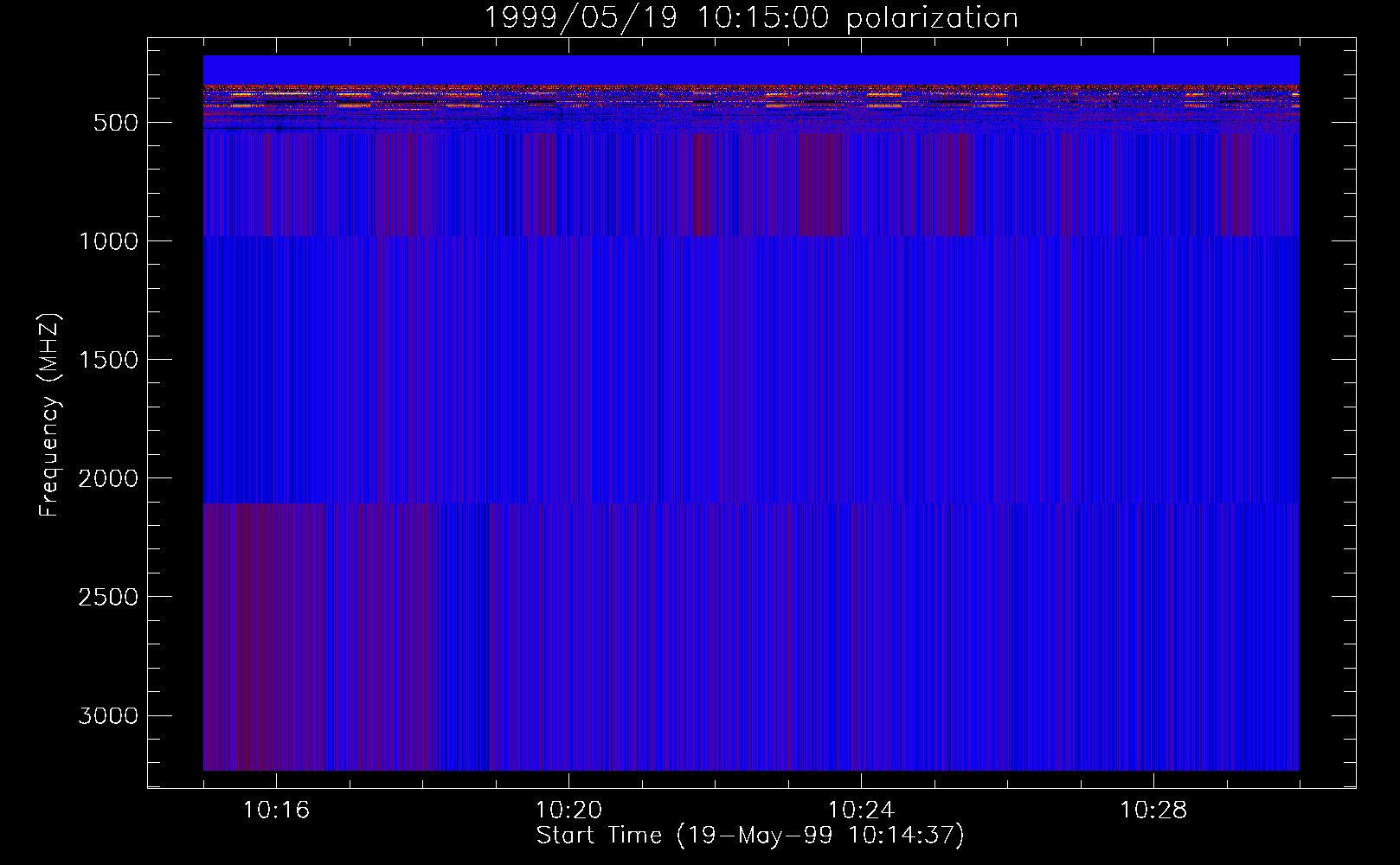Image resolution: width=1400 pixels, height=865 pixels.
Task: Click the 'Frequency (MHZ)' axis label
Action: pos(50,415)
